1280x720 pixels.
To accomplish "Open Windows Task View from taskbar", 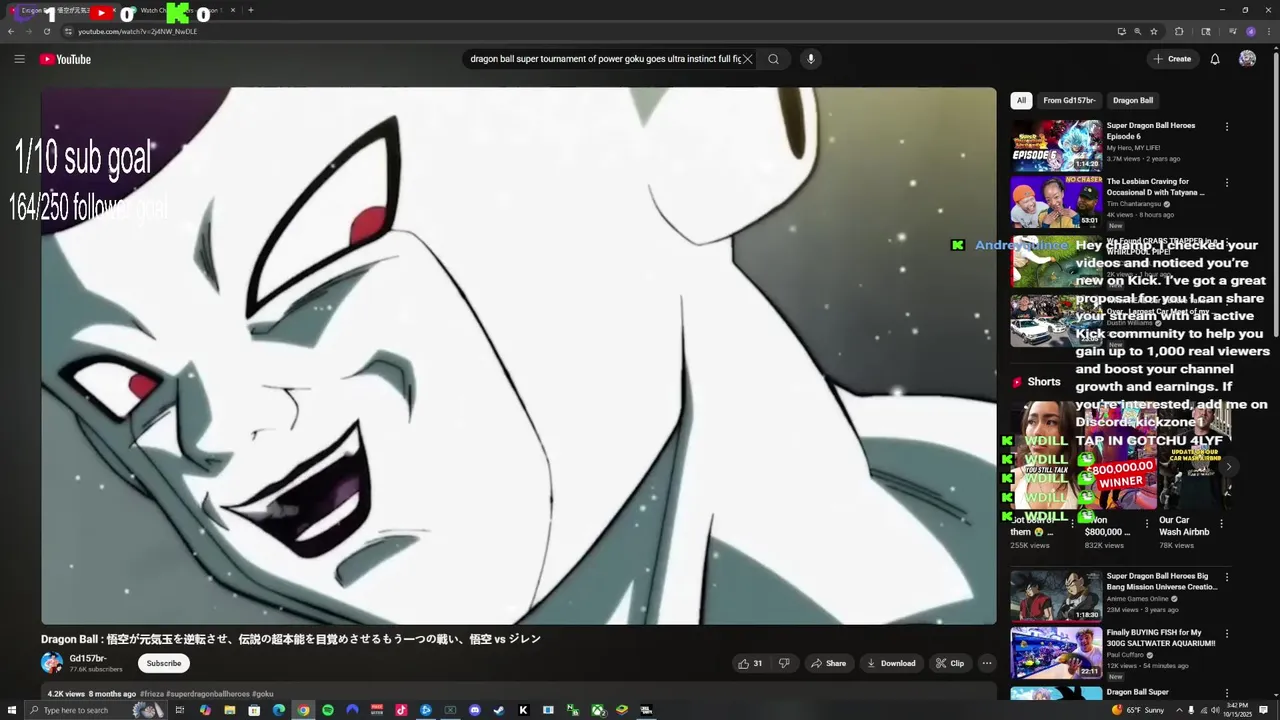I will point(180,710).
